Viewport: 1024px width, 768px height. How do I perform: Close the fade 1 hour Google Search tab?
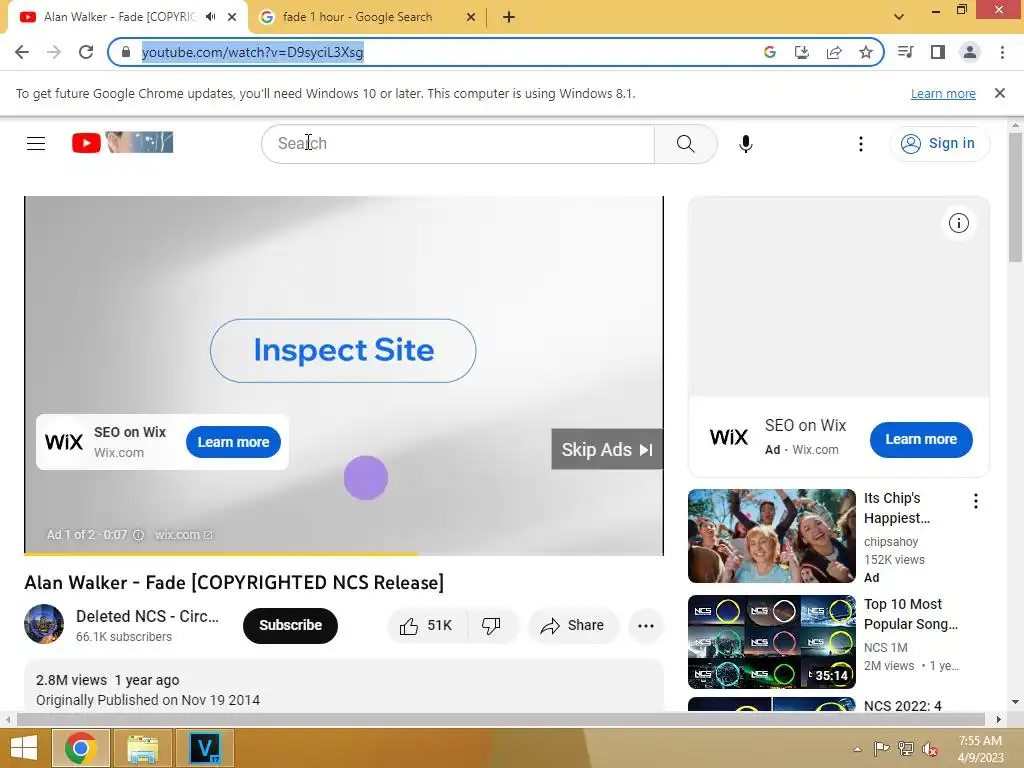(x=471, y=17)
